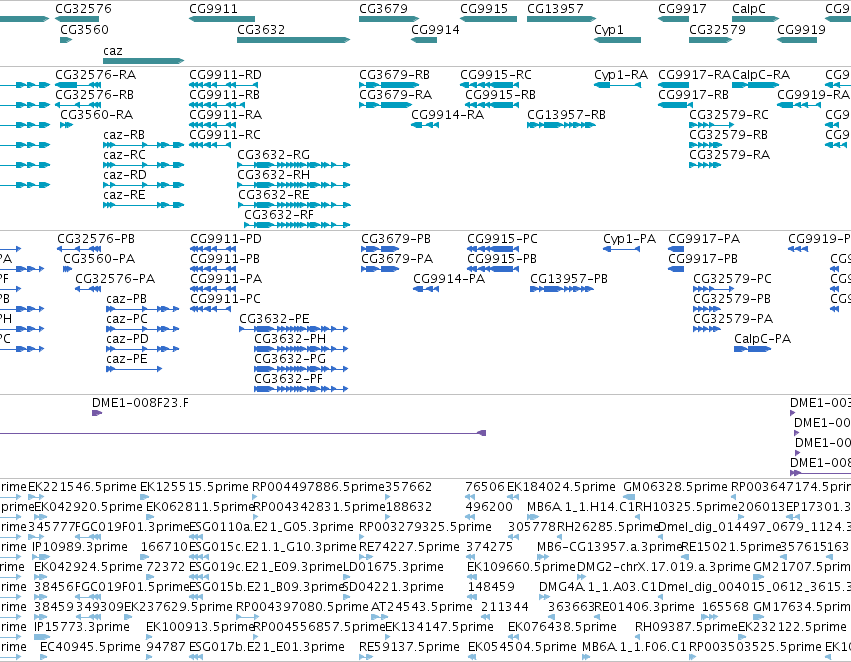Click the RH09387.5prime EST label
The image size is (851, 662).
click(687, 627)
